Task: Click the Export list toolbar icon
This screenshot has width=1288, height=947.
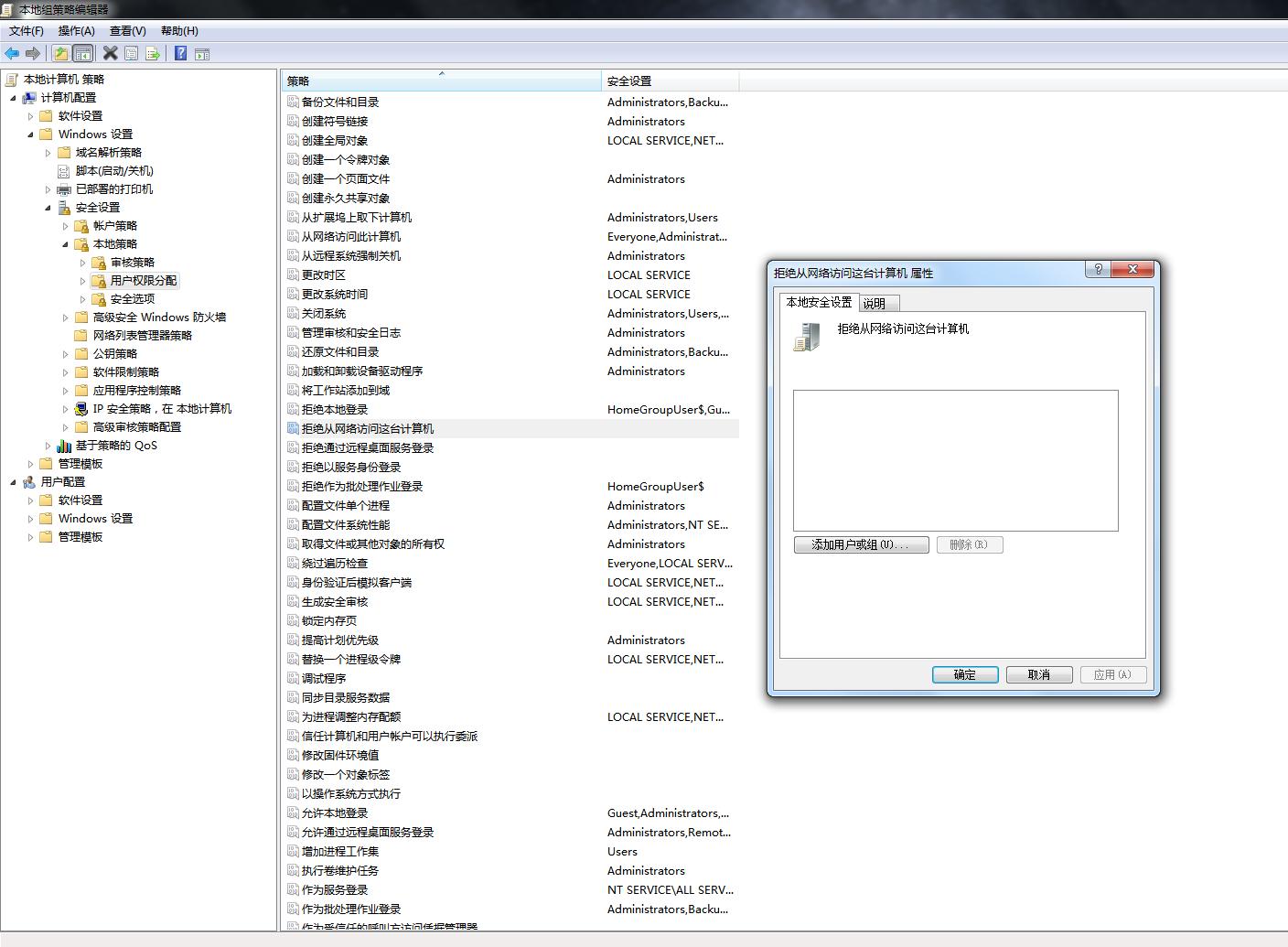Action: coord(153,54)
